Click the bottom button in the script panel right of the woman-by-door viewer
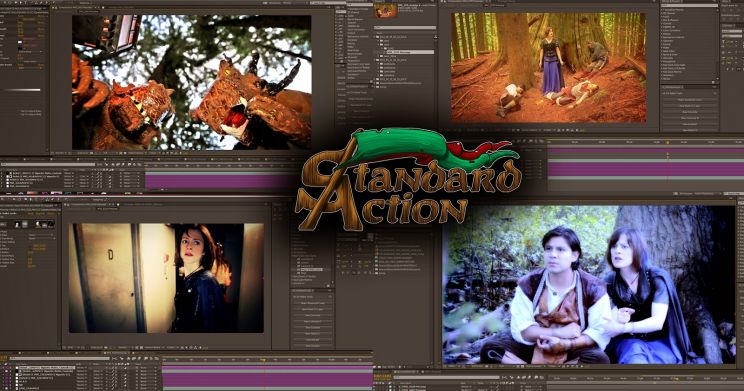 pos(312,345)
